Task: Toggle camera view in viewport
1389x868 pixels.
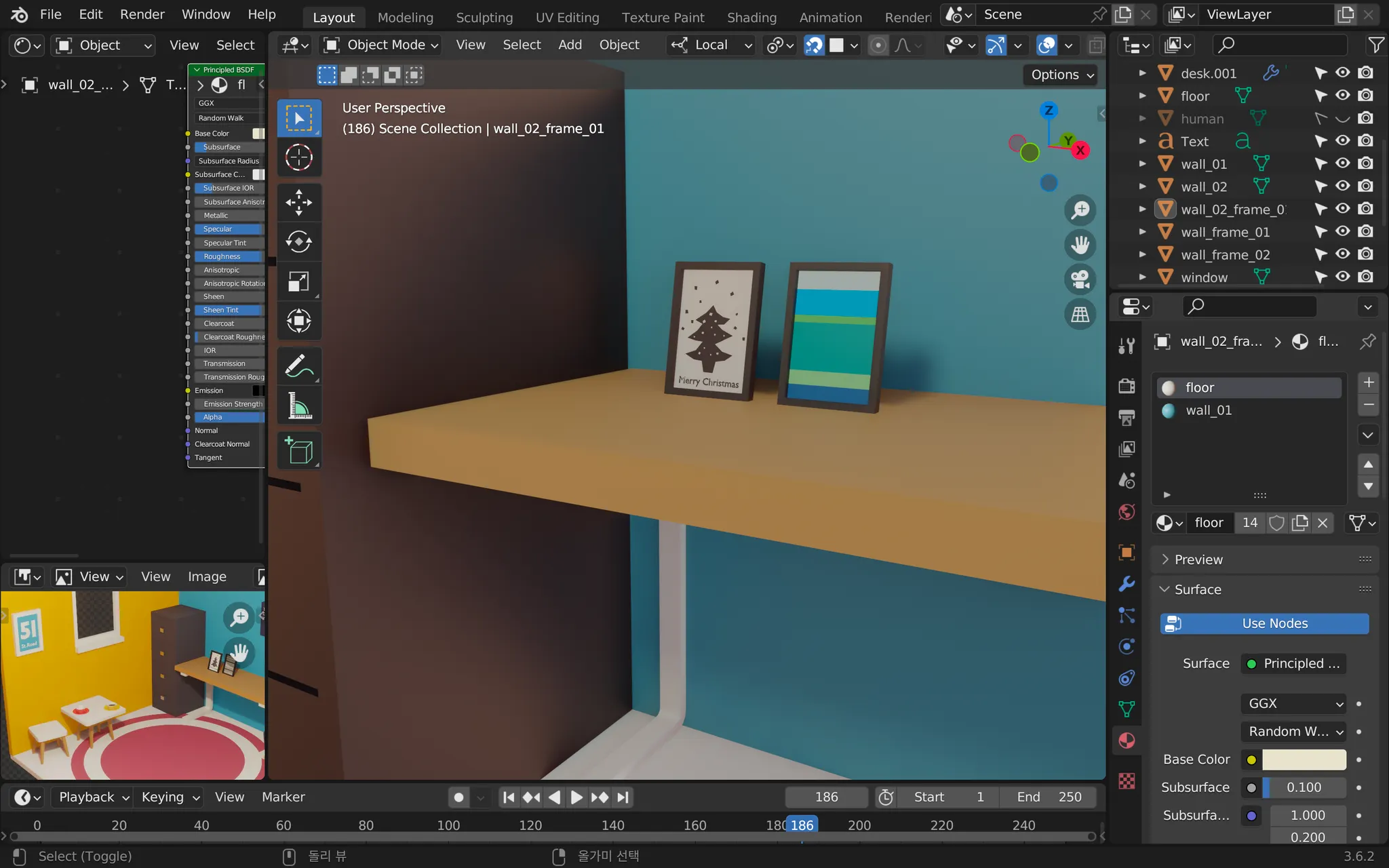Action: tap(1080, 279)
